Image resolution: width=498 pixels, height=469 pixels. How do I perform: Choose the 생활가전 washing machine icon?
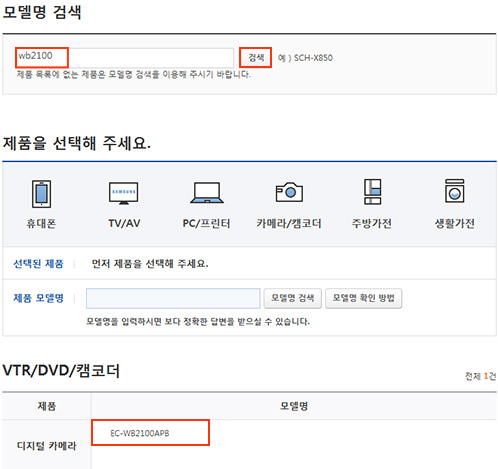455,191
